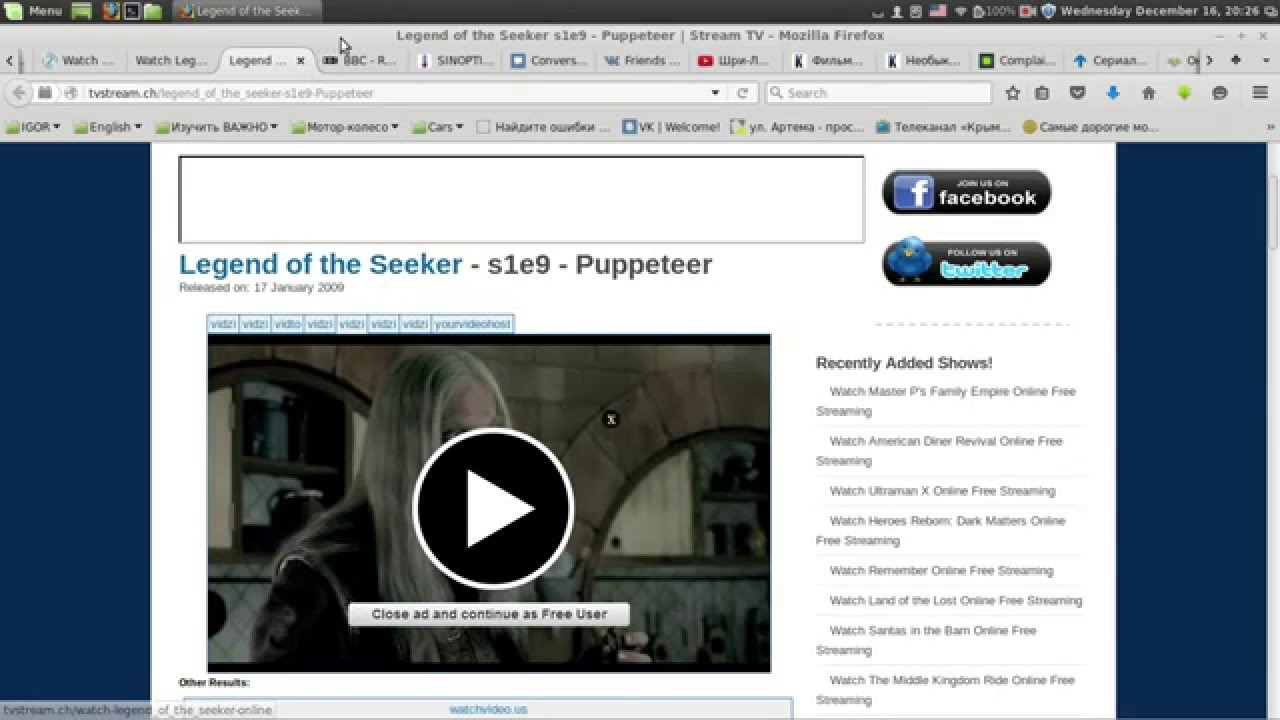Switch to the Watch Leg... tab
The width and height of the screenshot is (1280, 720).
[170, 60]
